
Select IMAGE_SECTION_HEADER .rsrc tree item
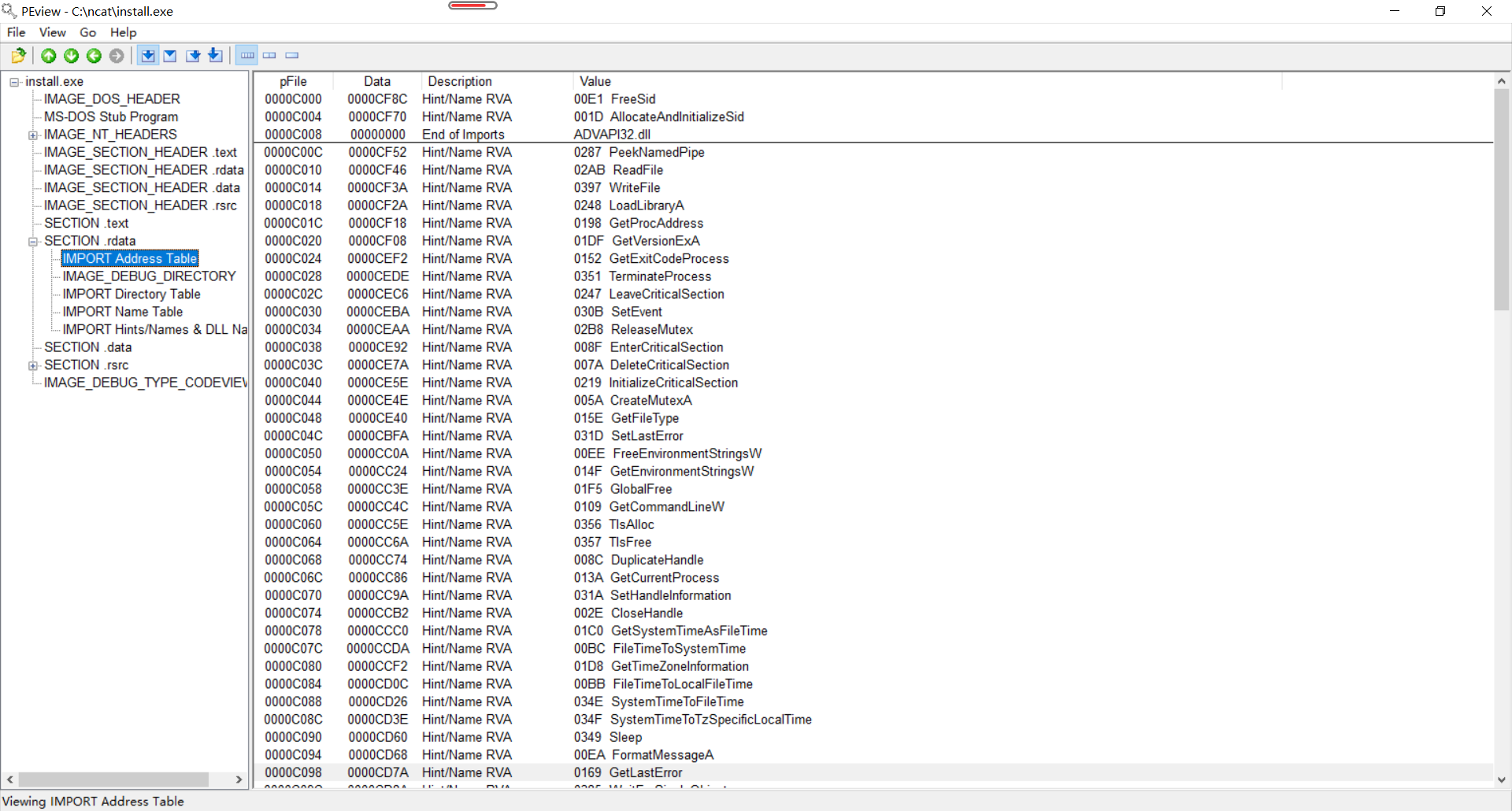[x=140, y=206]
